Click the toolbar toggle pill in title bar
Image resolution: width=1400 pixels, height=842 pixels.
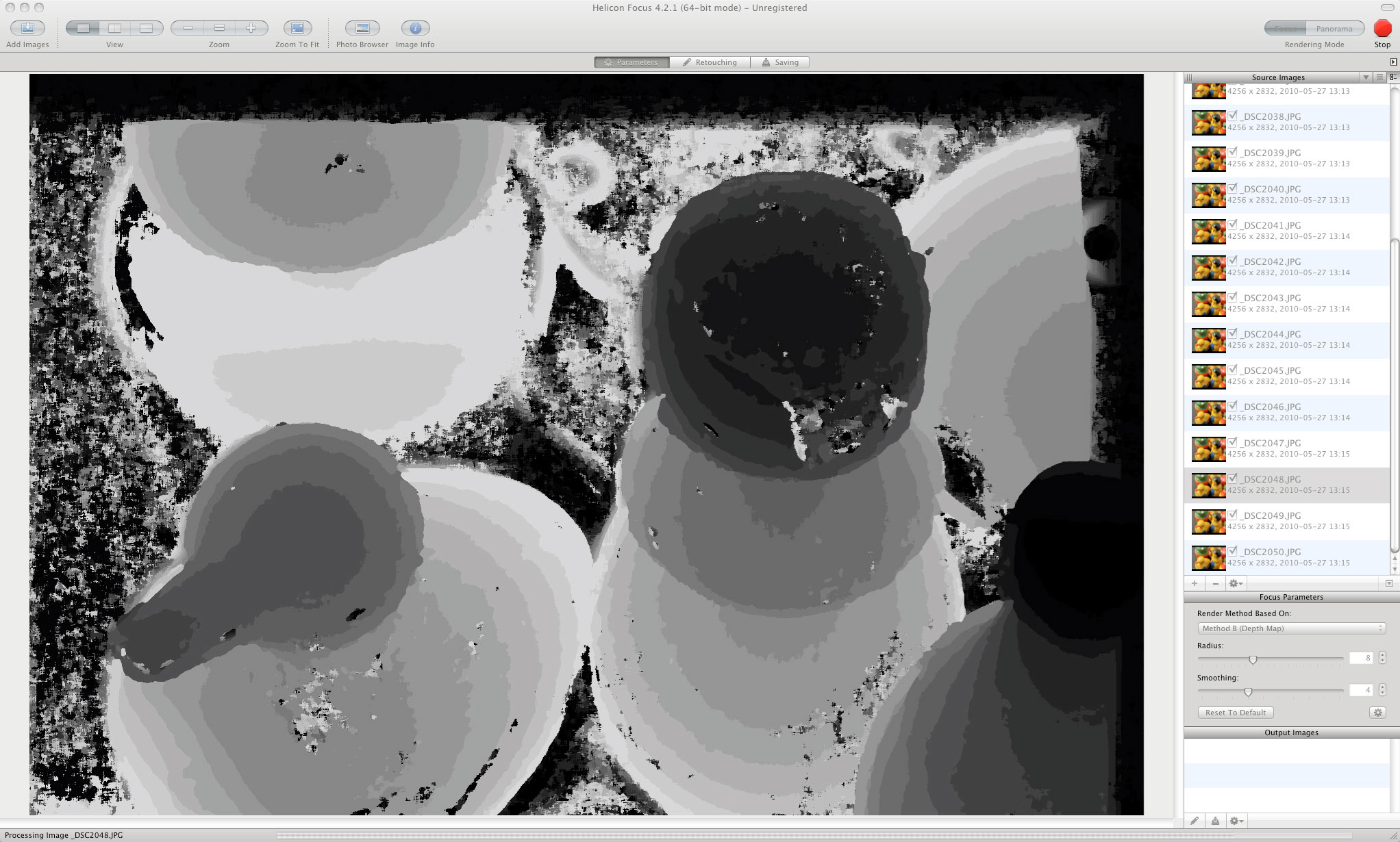(x=1386, y=8)
